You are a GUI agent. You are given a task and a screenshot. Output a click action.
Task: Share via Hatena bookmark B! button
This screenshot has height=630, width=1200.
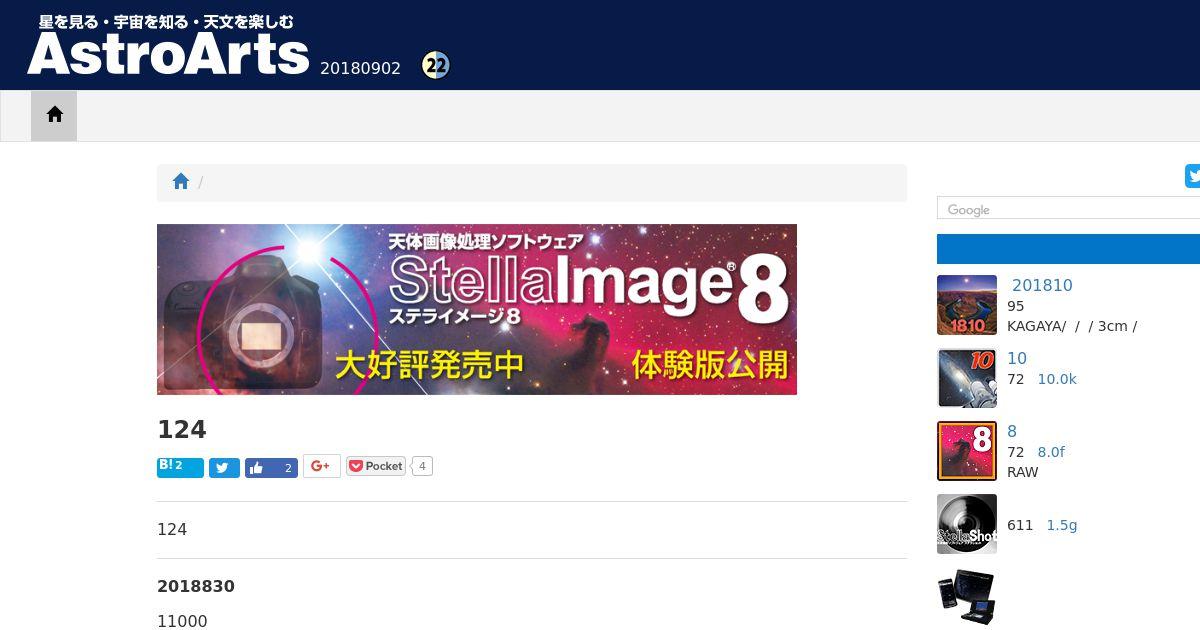[180, 467]
